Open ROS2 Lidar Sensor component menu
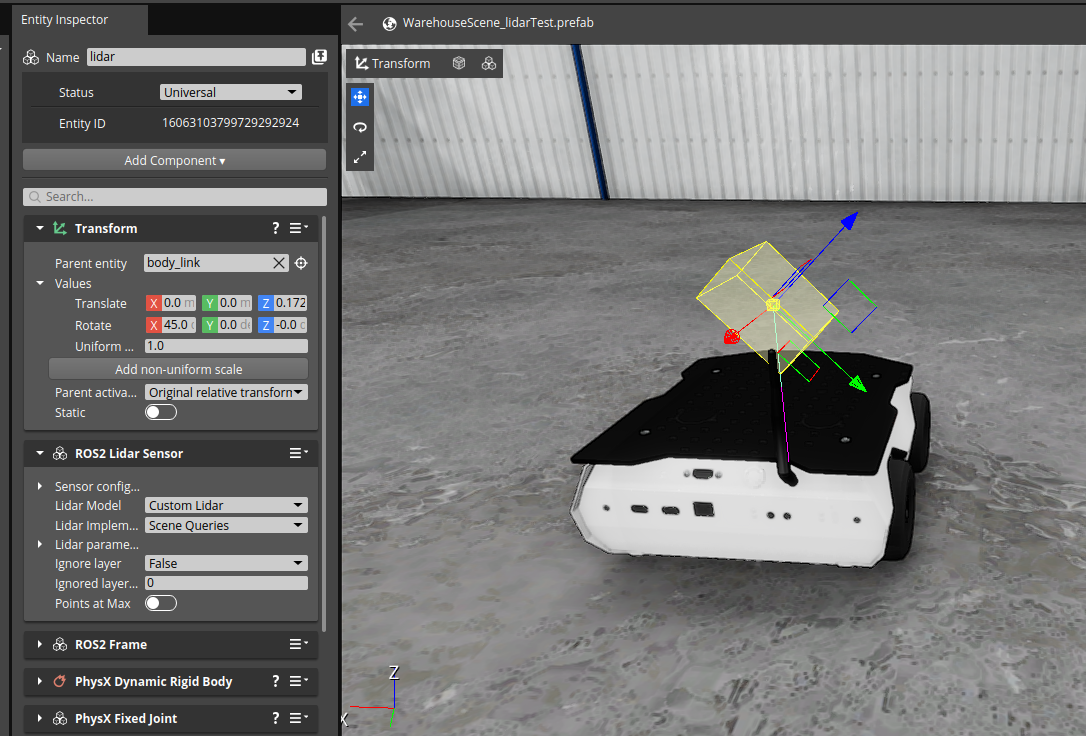 [299, 453]
